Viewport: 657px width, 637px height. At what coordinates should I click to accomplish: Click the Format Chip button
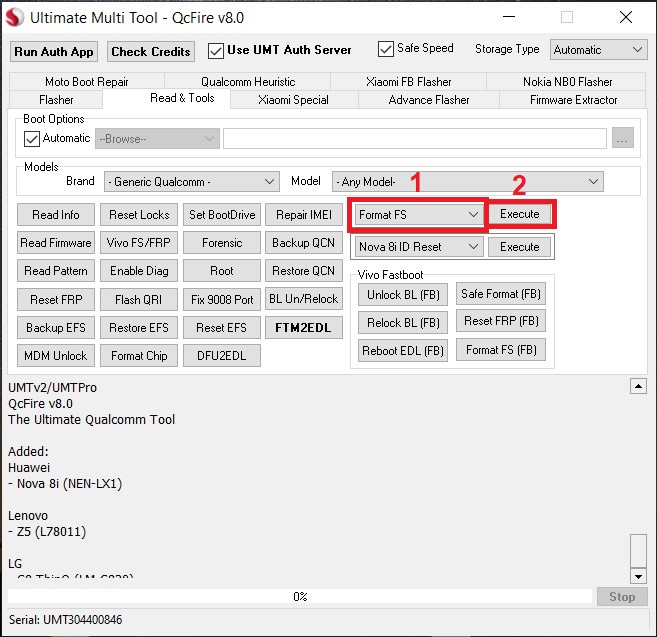[139, 355]
